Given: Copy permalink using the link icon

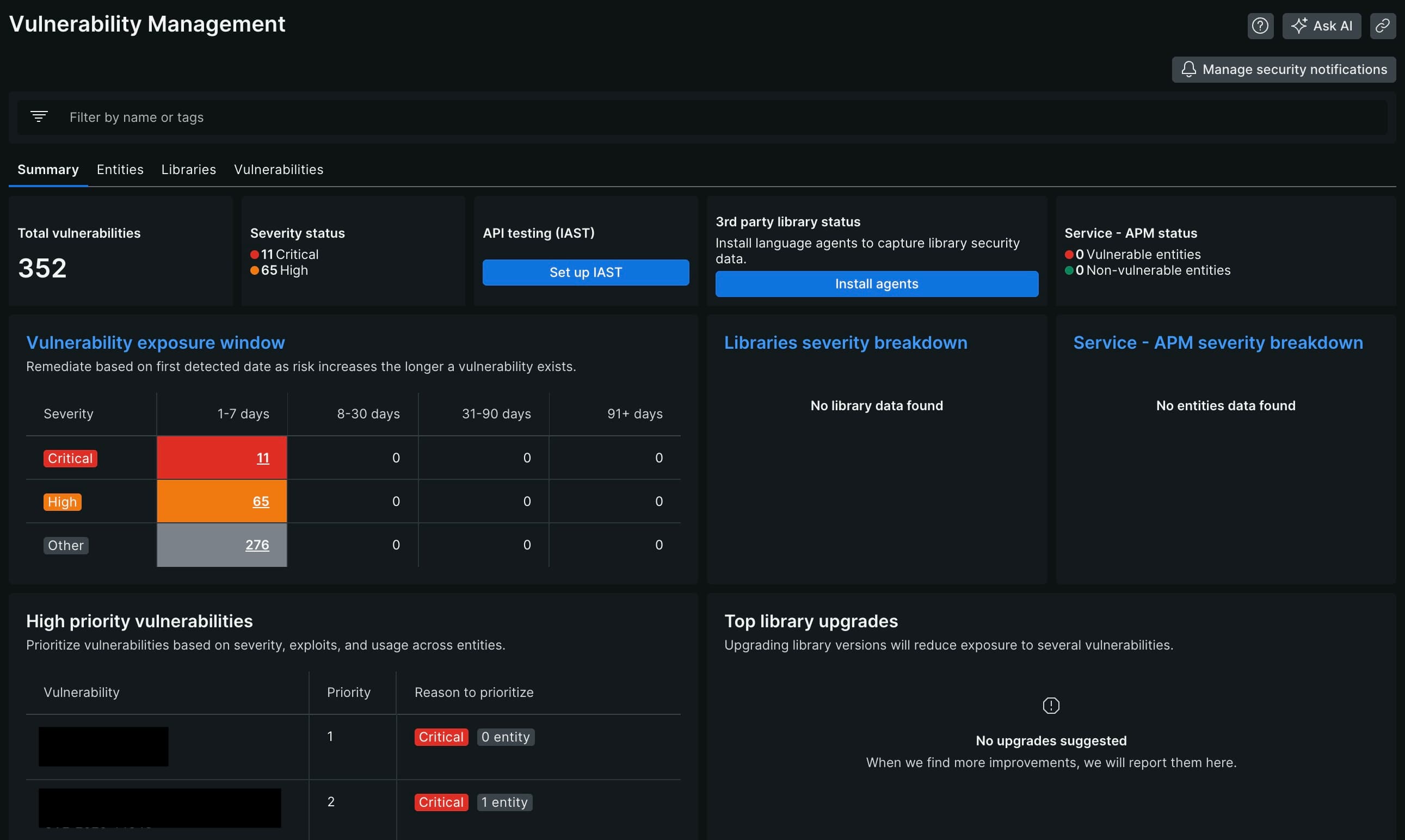Looking at the screenshot, I should 1382,26.
